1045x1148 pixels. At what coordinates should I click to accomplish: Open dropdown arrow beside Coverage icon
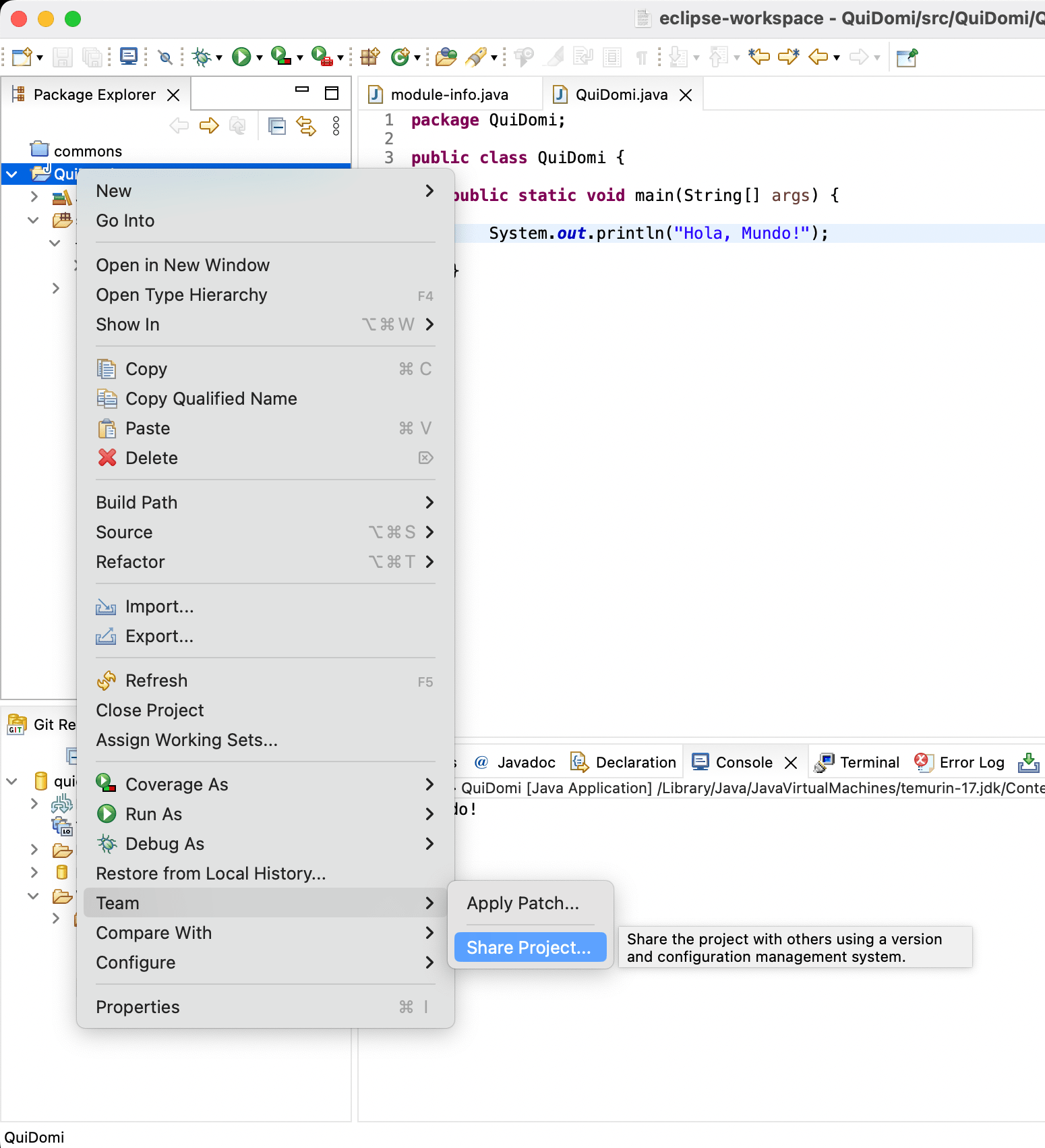pos(299,58)
